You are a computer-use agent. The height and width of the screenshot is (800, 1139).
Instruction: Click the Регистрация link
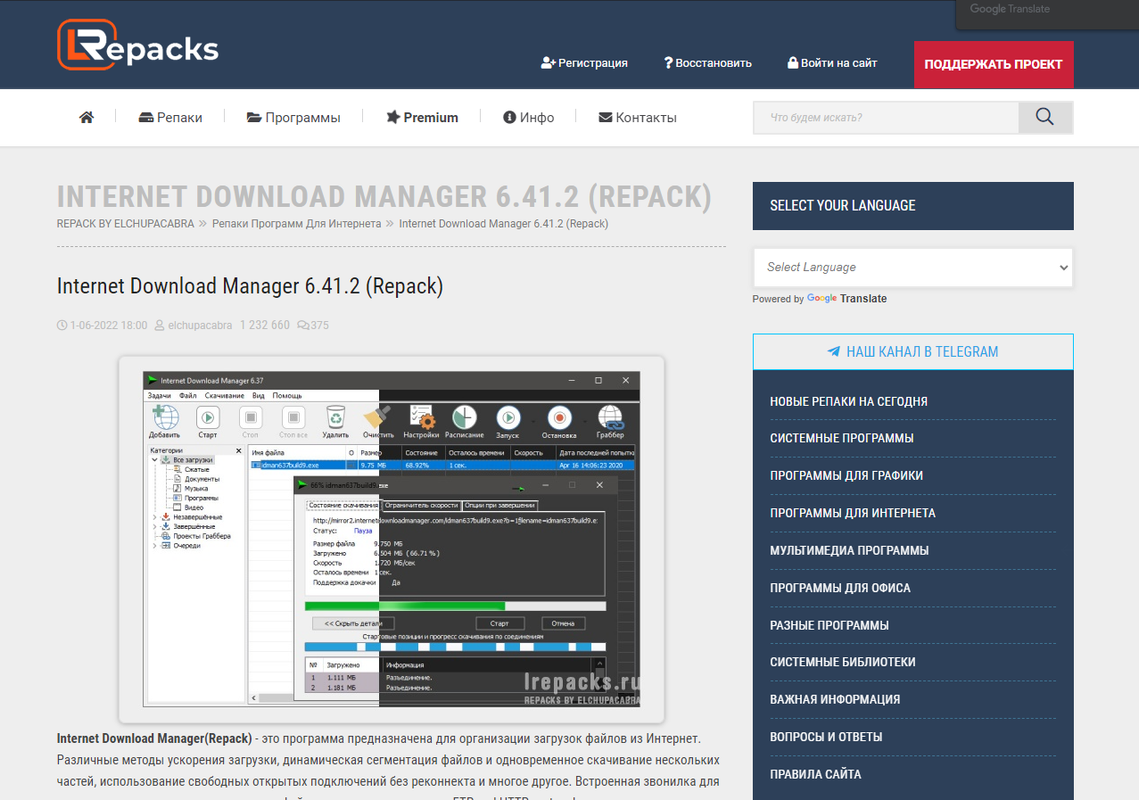[584, 63]
